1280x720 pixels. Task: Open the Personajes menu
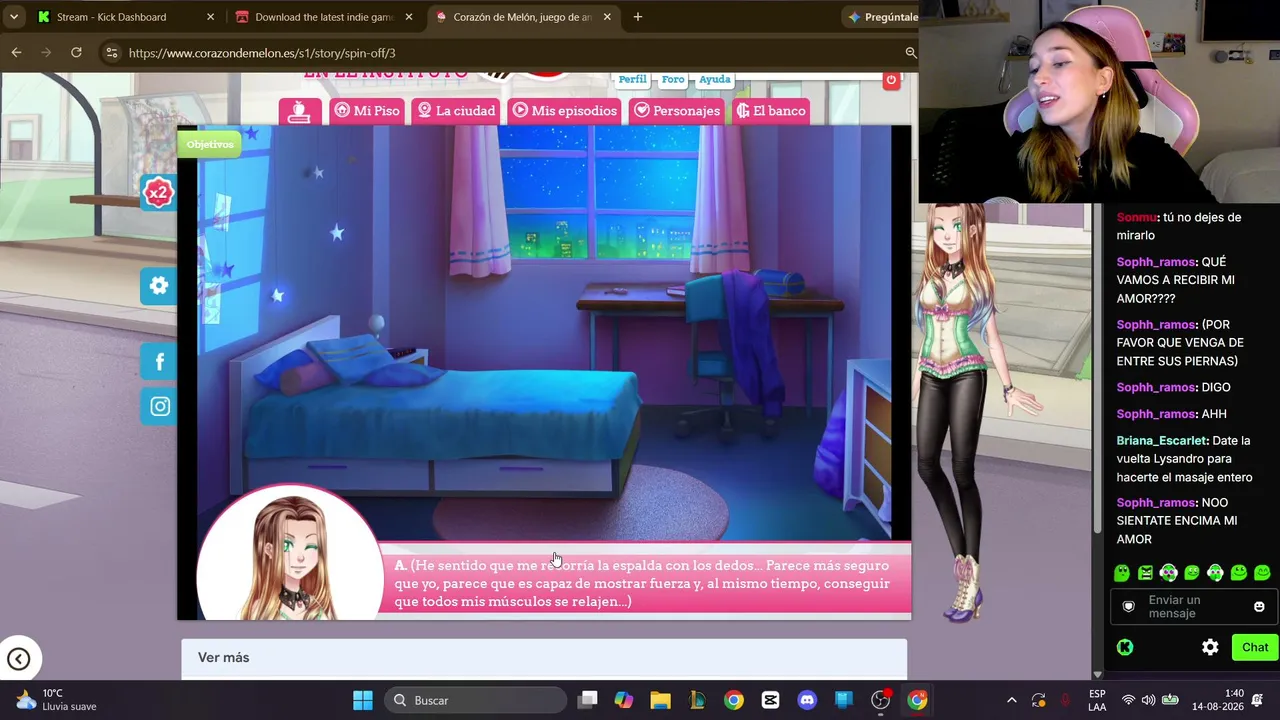coord(677,111)
